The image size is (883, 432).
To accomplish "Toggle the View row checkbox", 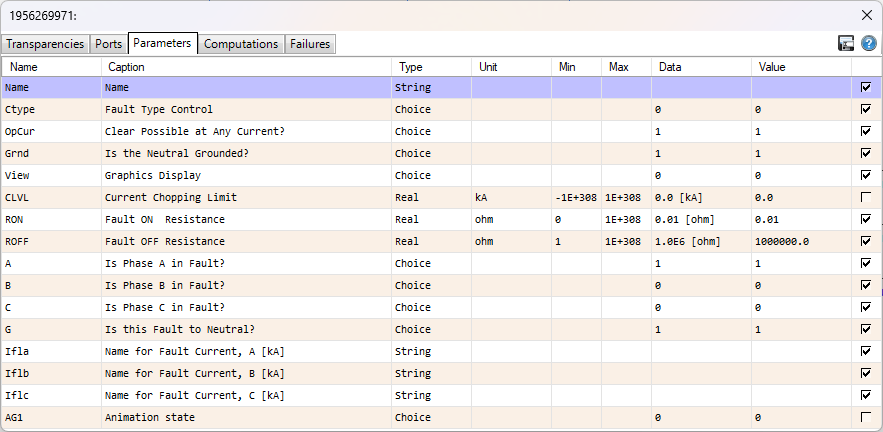I will [866, 175].
